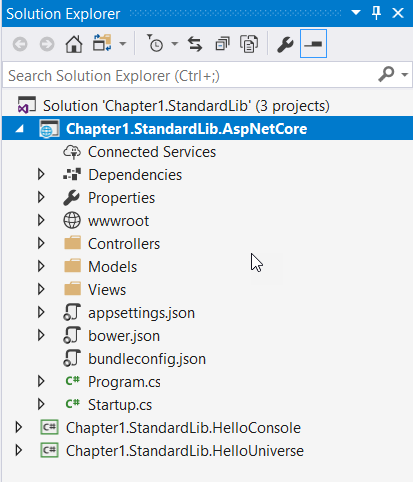Expand the Controllers folder

(x=41, y=243)
